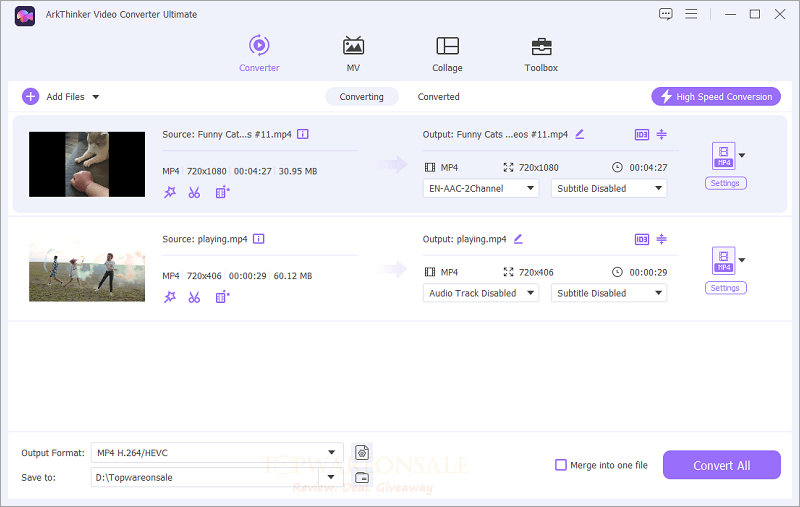The image size is (800, 507).
Task: Open the Converter tab
Action: pos(259,54)
